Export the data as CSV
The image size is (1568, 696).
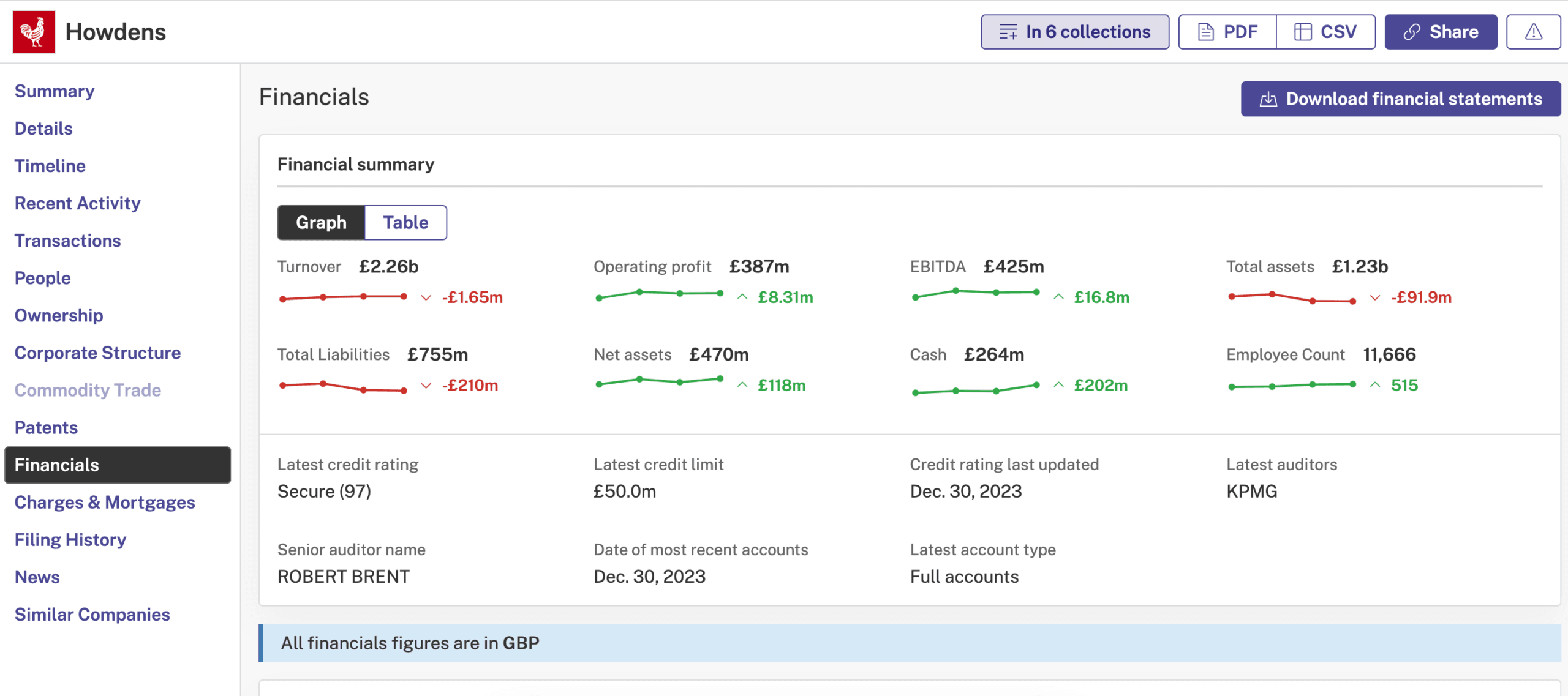coord(1326,32)
